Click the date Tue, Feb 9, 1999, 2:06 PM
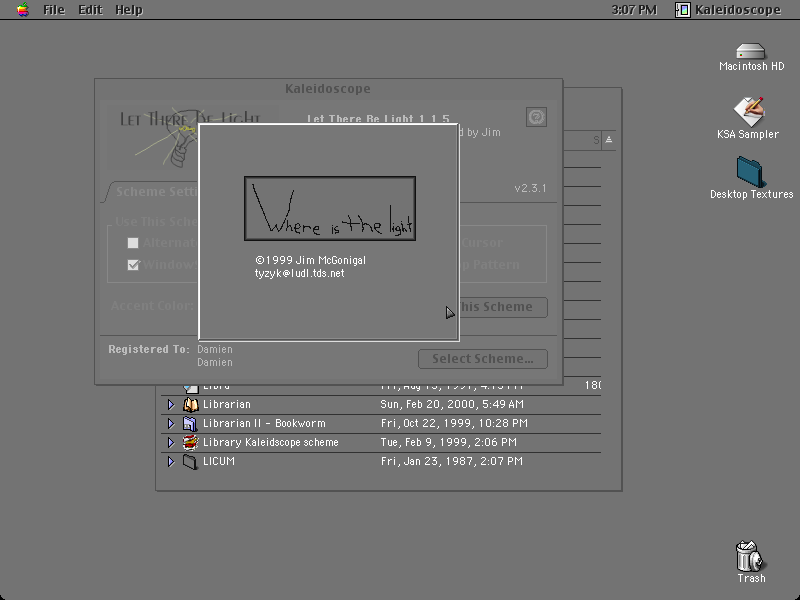The image size is (800, 600). (x=448, y=442)
